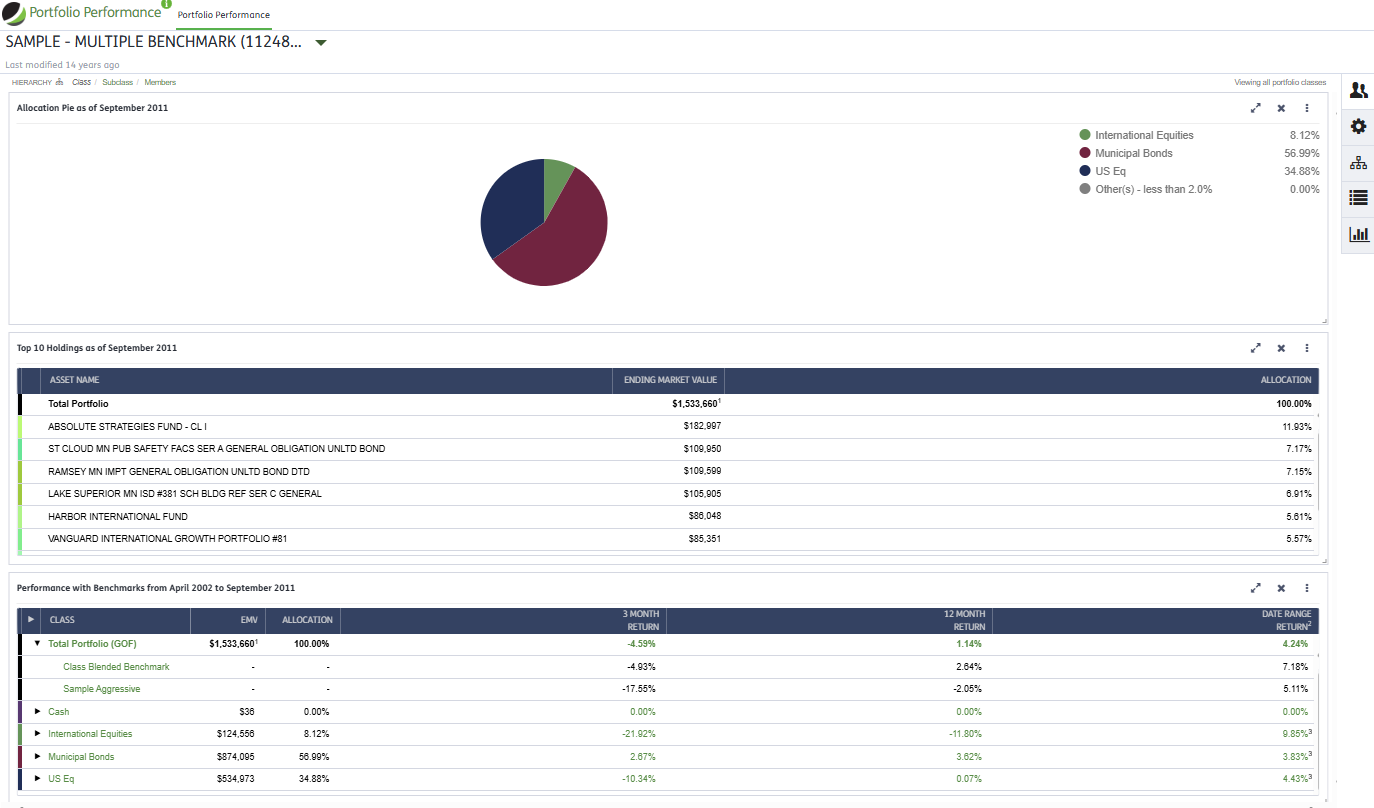The image size is (1374, 808).
Task: Expand the Allocation Pie panel to fullscreen
Action: (1256, 108)
